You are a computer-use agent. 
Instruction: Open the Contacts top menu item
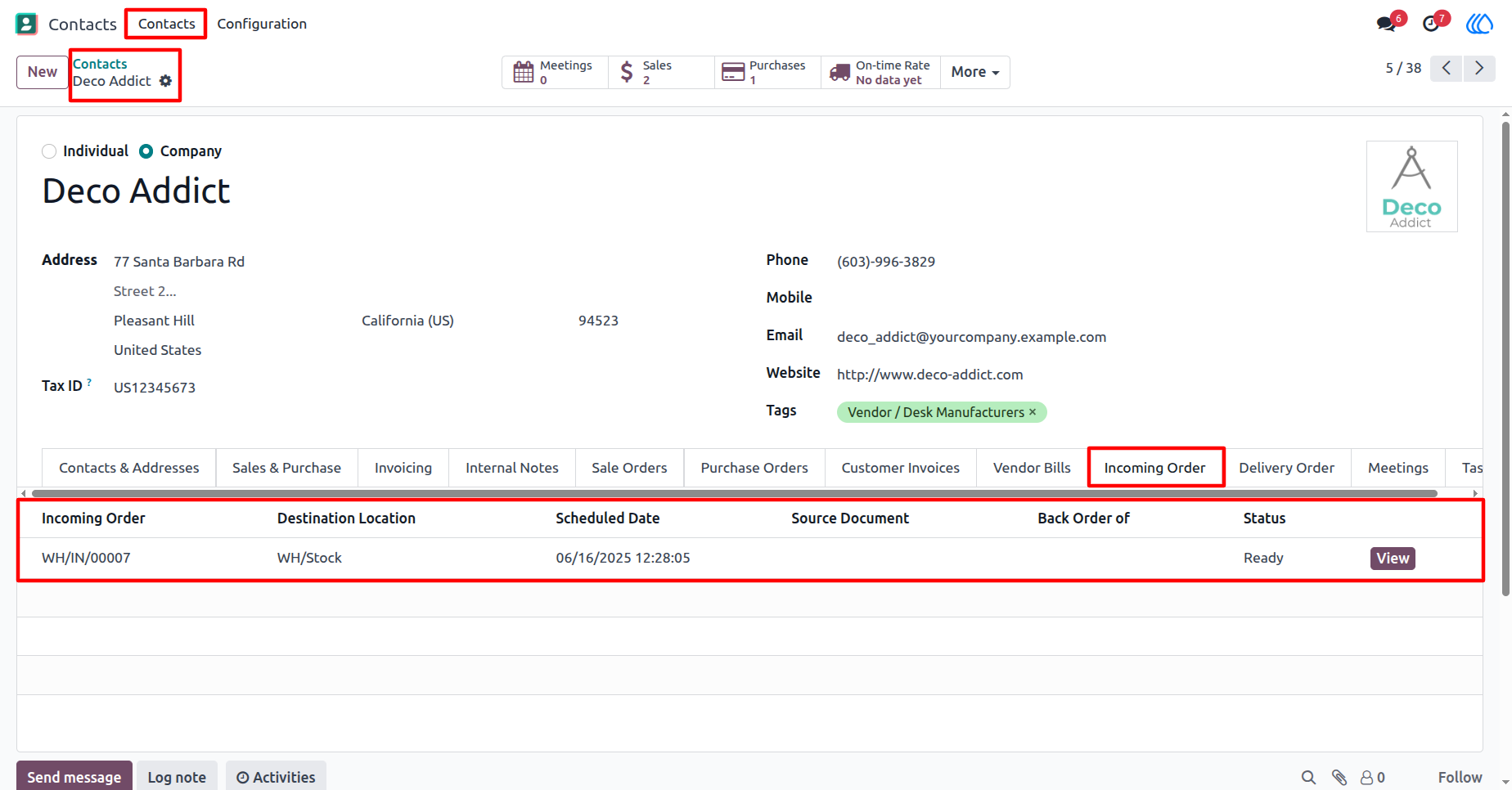(x=167, y=24)
